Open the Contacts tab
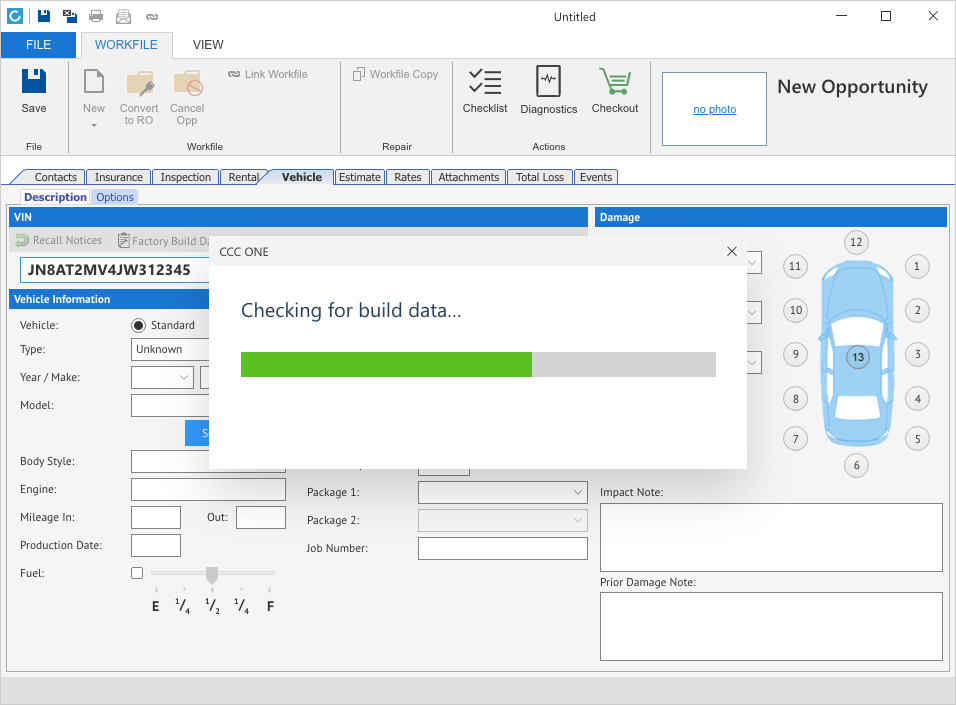 click(55, 177)
